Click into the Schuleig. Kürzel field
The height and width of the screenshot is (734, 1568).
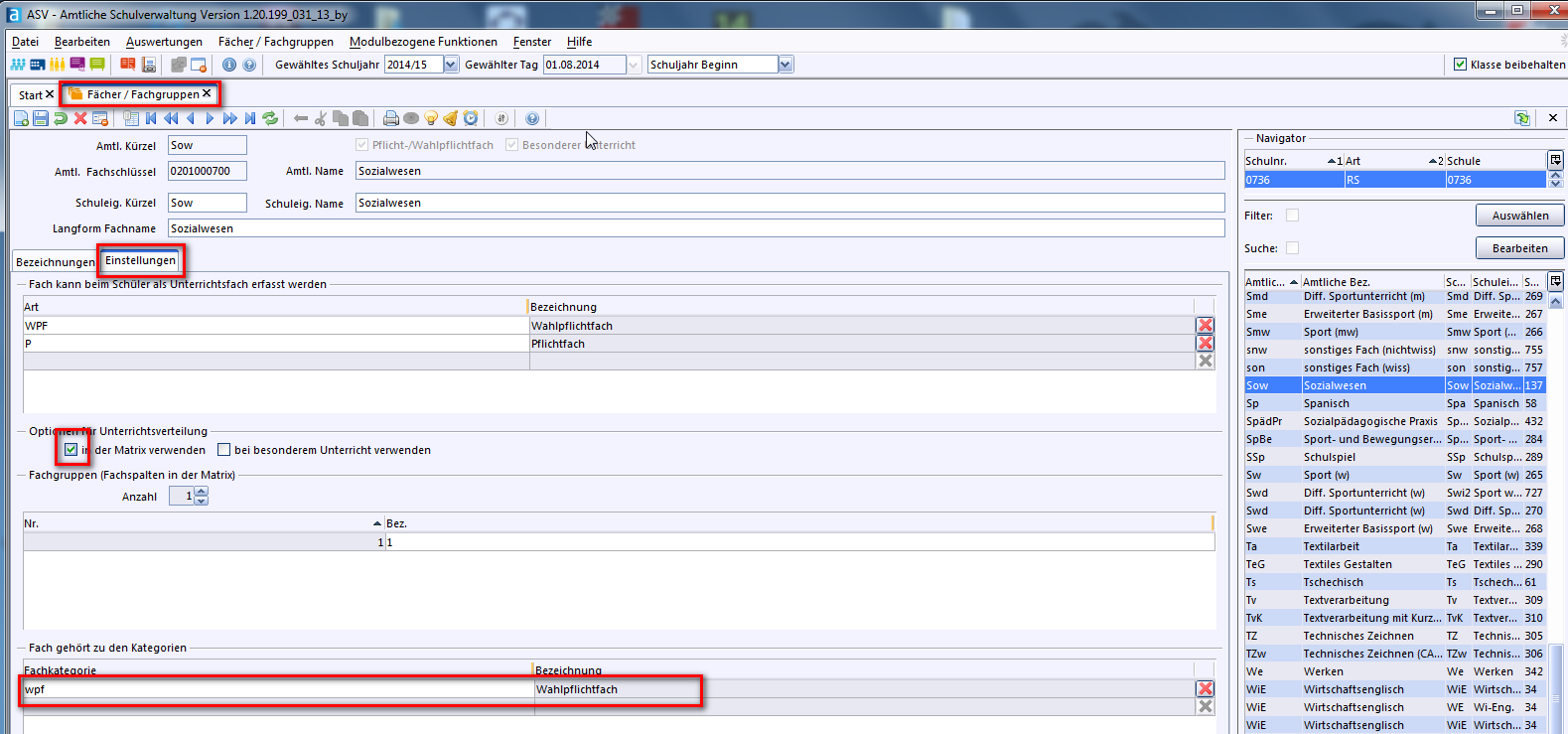(x=208, y=203)
